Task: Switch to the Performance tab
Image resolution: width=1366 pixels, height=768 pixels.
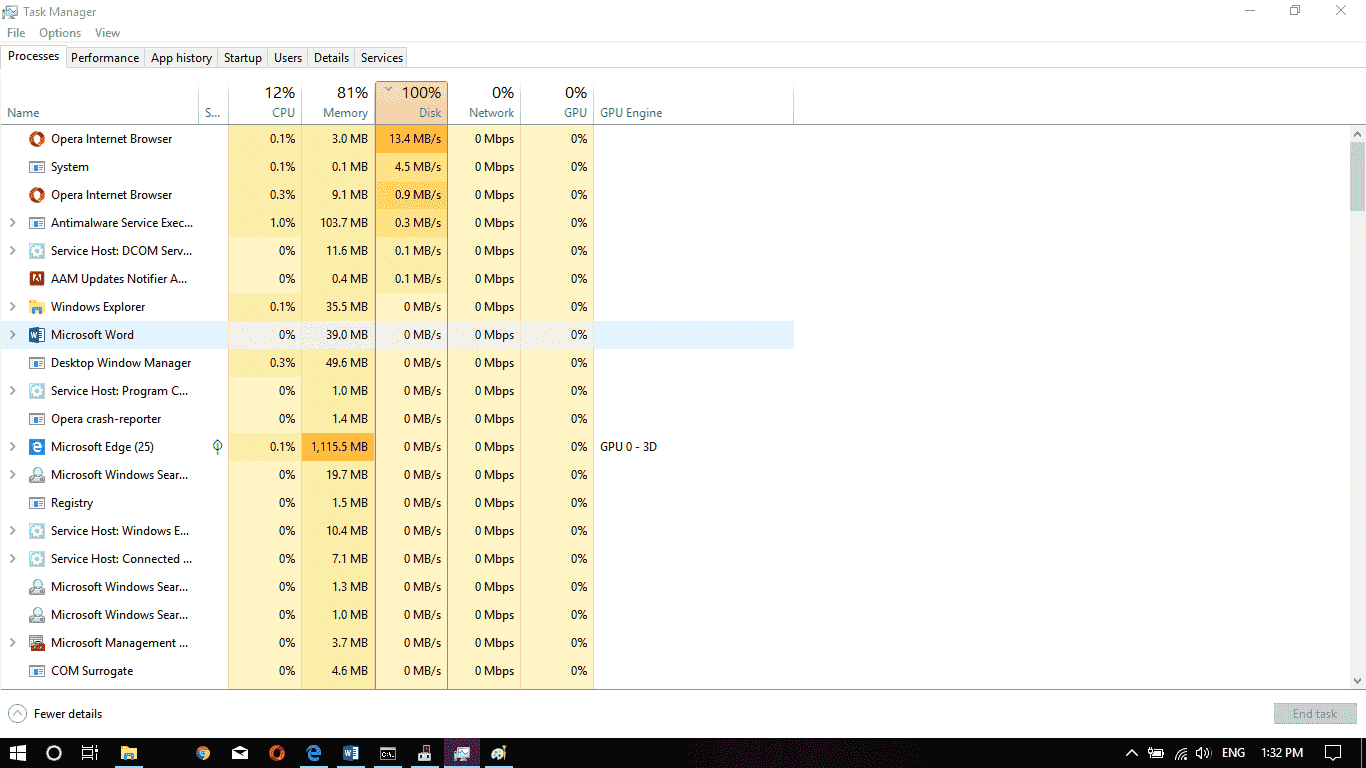Action: pos(105,58)
